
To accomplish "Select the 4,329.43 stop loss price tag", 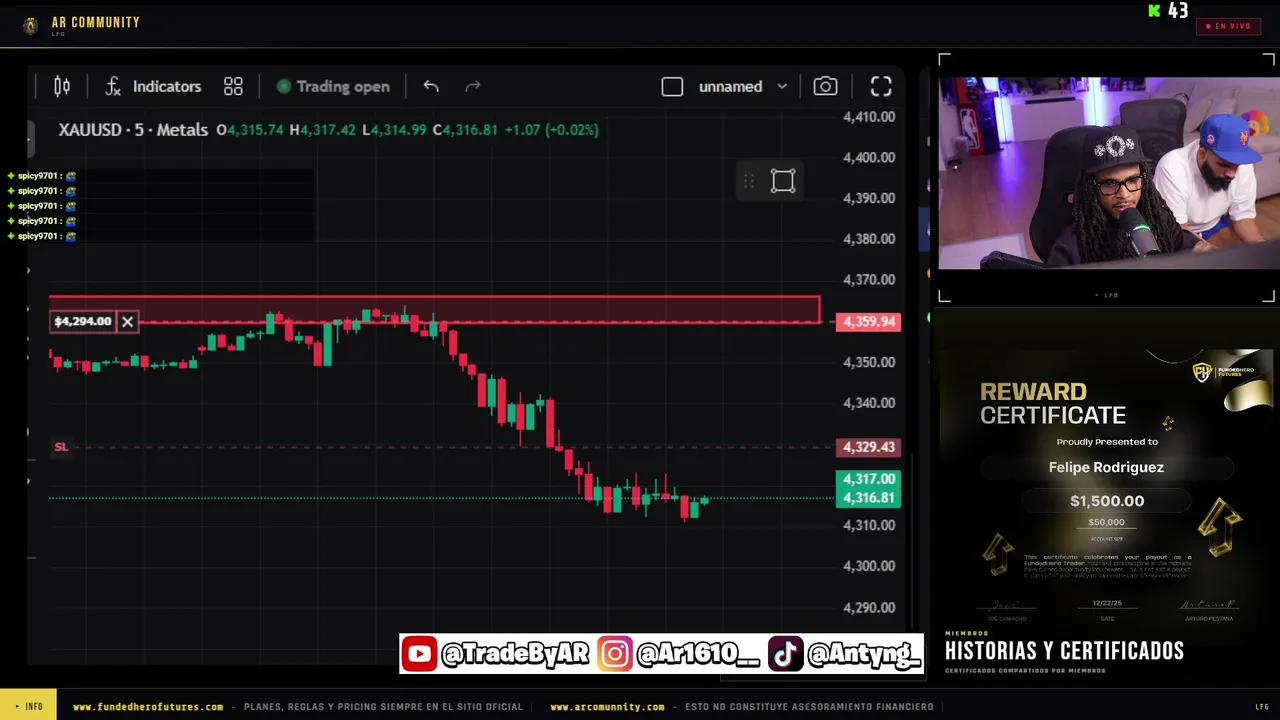I will (x=869, y=447).
